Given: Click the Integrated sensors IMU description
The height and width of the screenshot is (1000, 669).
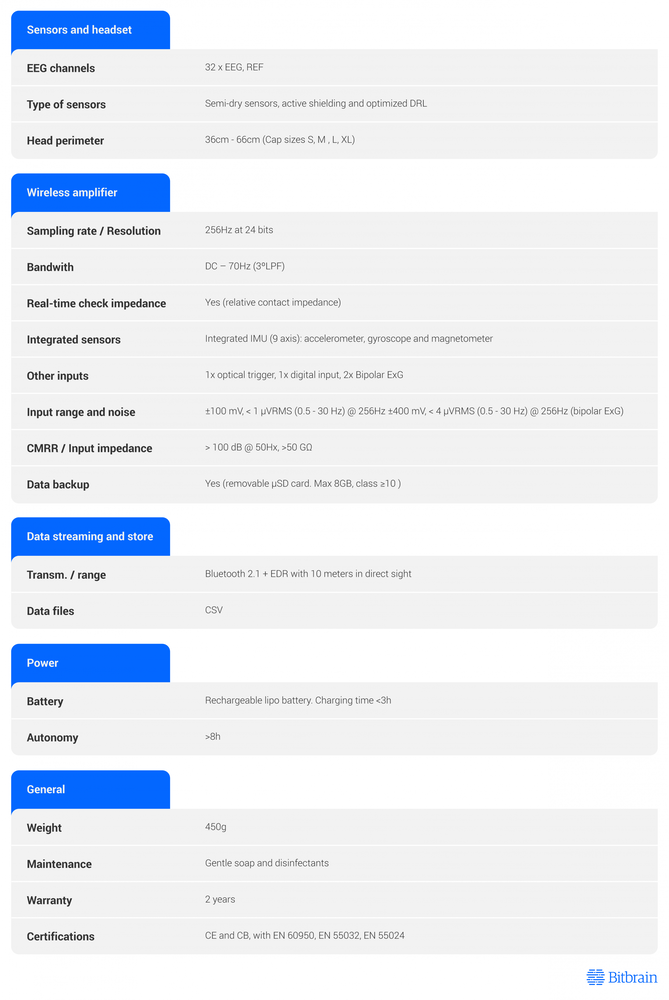Looking at the screenshot, I should [349, 339].
